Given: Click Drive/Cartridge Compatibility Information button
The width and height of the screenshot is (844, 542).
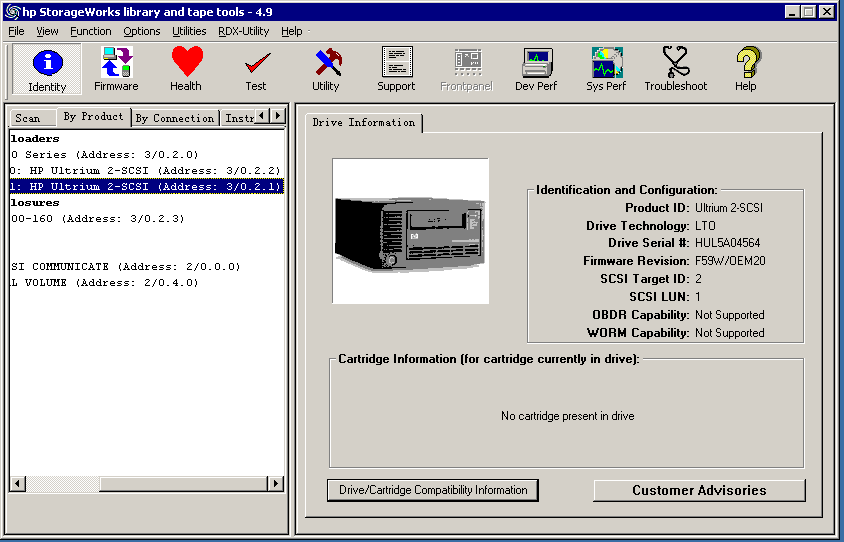Looking at the screenshot, I should coord(433,490).
